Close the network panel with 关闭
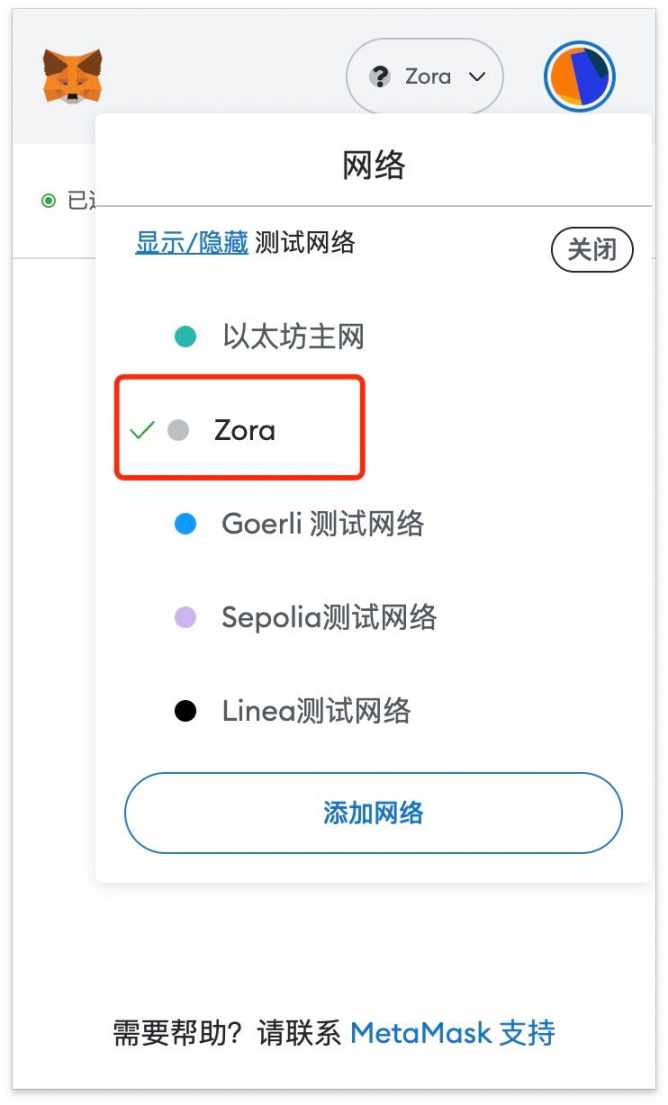This screenshot has width=668, height=1105. tap(592, 249)
